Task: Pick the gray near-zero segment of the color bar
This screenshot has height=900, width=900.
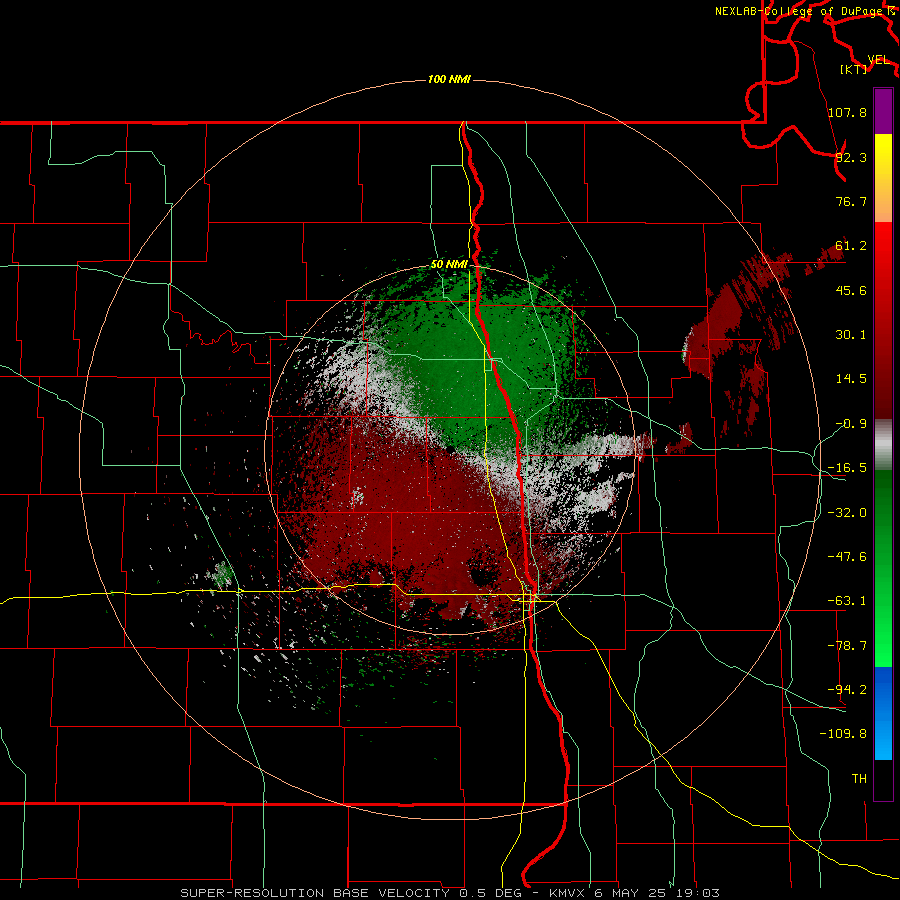Action: [883, 445]
